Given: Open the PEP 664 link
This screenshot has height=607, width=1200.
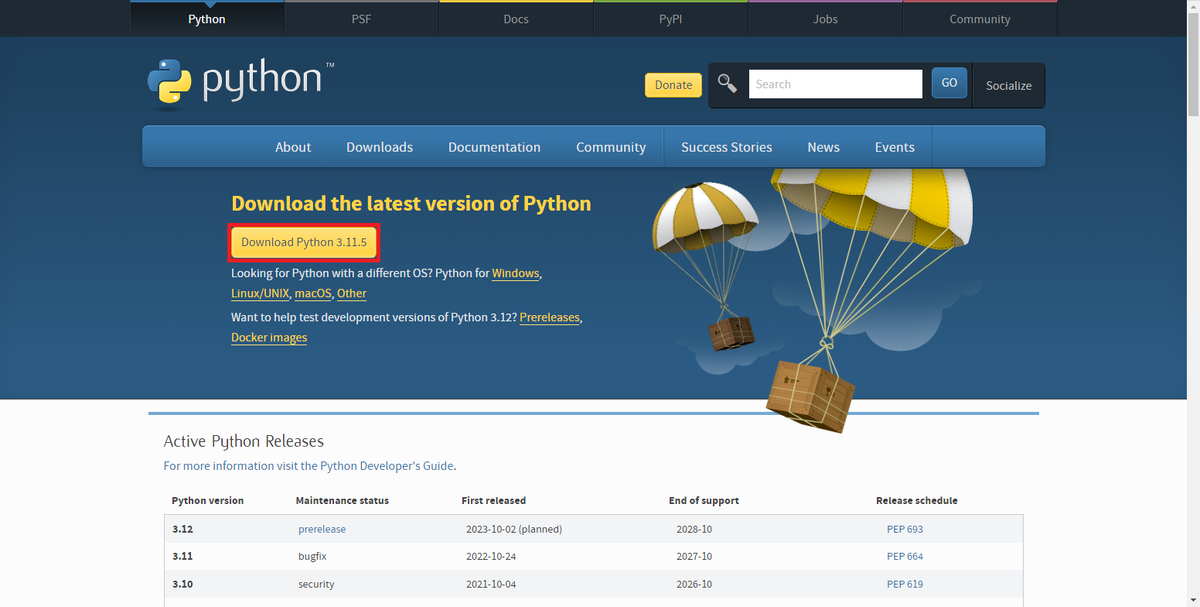Looking at the screenshot, I should (x=905, y=556).
